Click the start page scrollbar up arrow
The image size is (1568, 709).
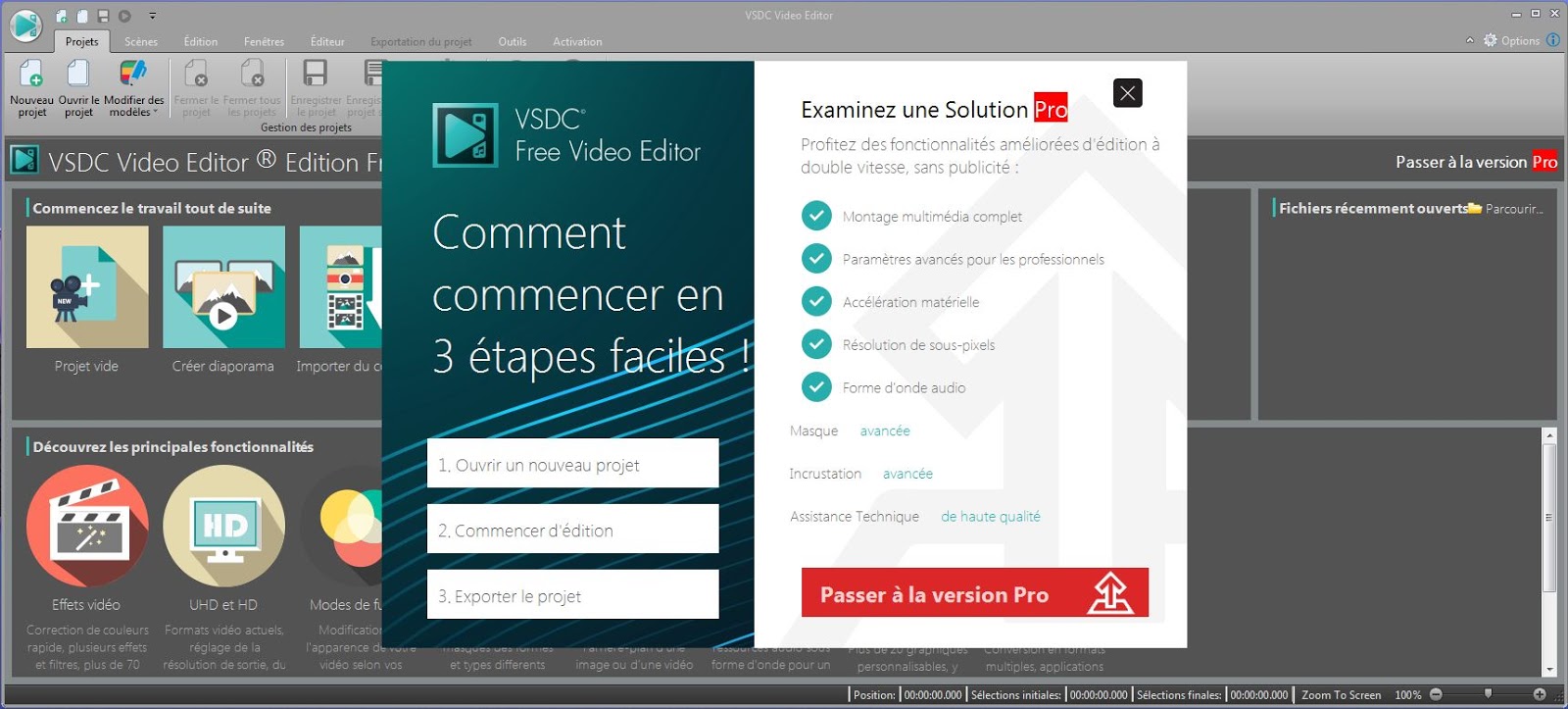1549,435
